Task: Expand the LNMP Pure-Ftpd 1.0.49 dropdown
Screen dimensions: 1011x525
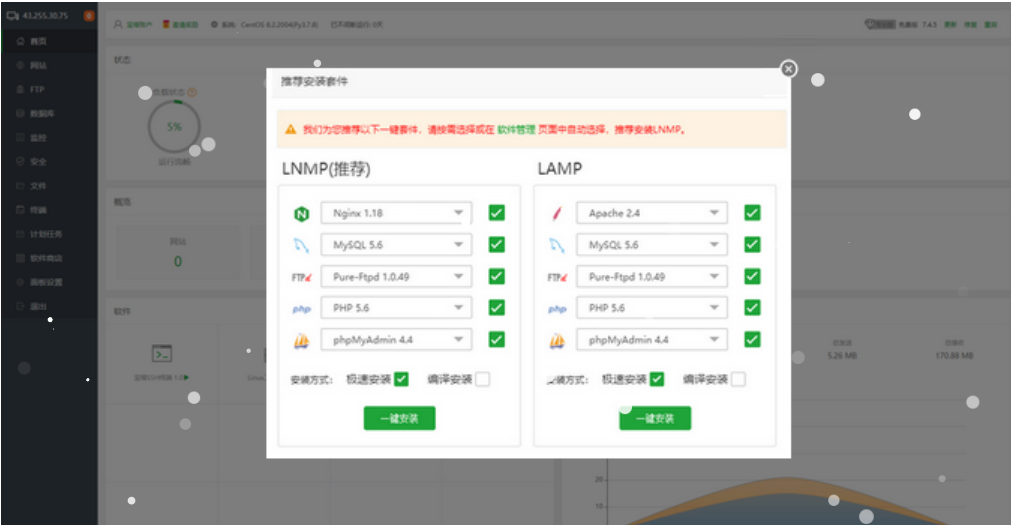Action: pos(396,277)
